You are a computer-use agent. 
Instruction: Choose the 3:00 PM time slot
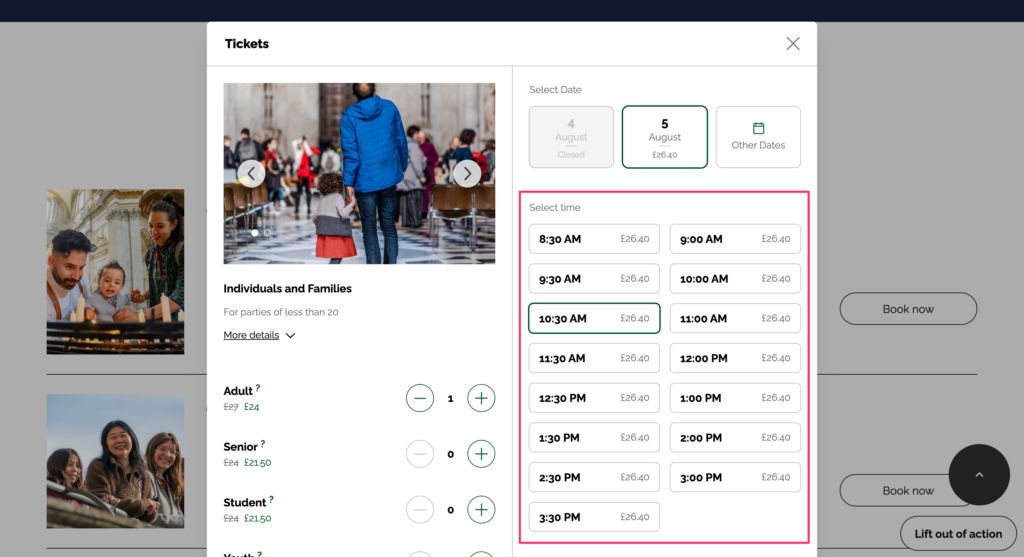735,477
